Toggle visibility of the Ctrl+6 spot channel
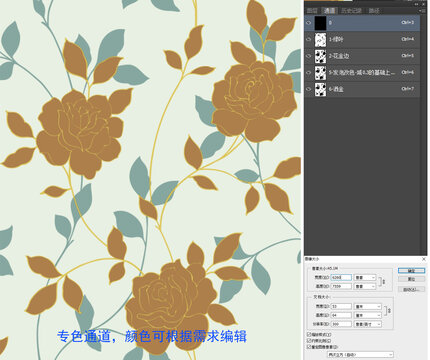430x360 pixels. pos(309,72)
